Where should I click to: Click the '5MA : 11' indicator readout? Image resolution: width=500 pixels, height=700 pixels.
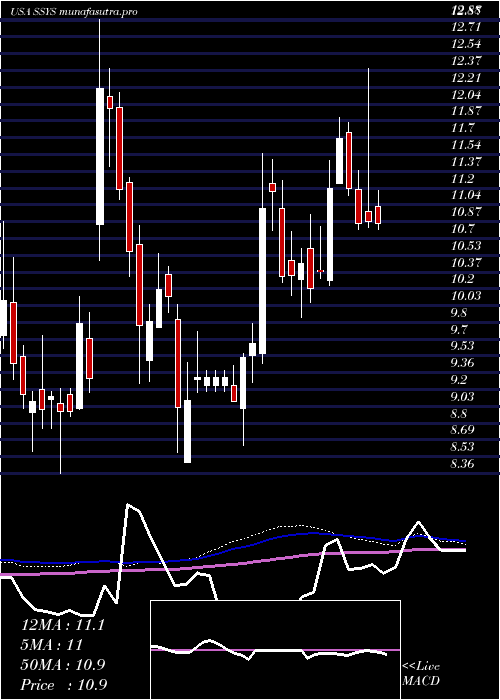tap(52, 645)
